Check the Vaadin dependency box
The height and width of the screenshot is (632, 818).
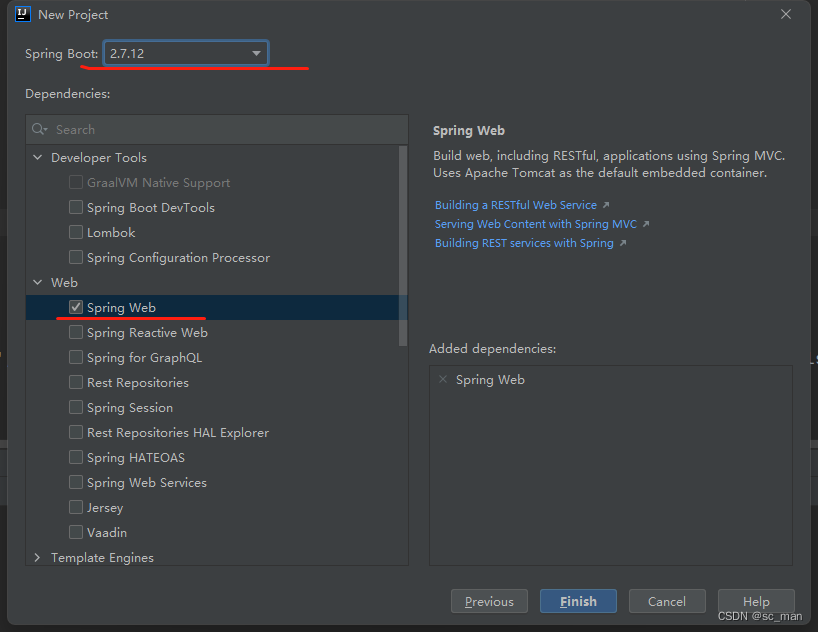coord(76,532)
